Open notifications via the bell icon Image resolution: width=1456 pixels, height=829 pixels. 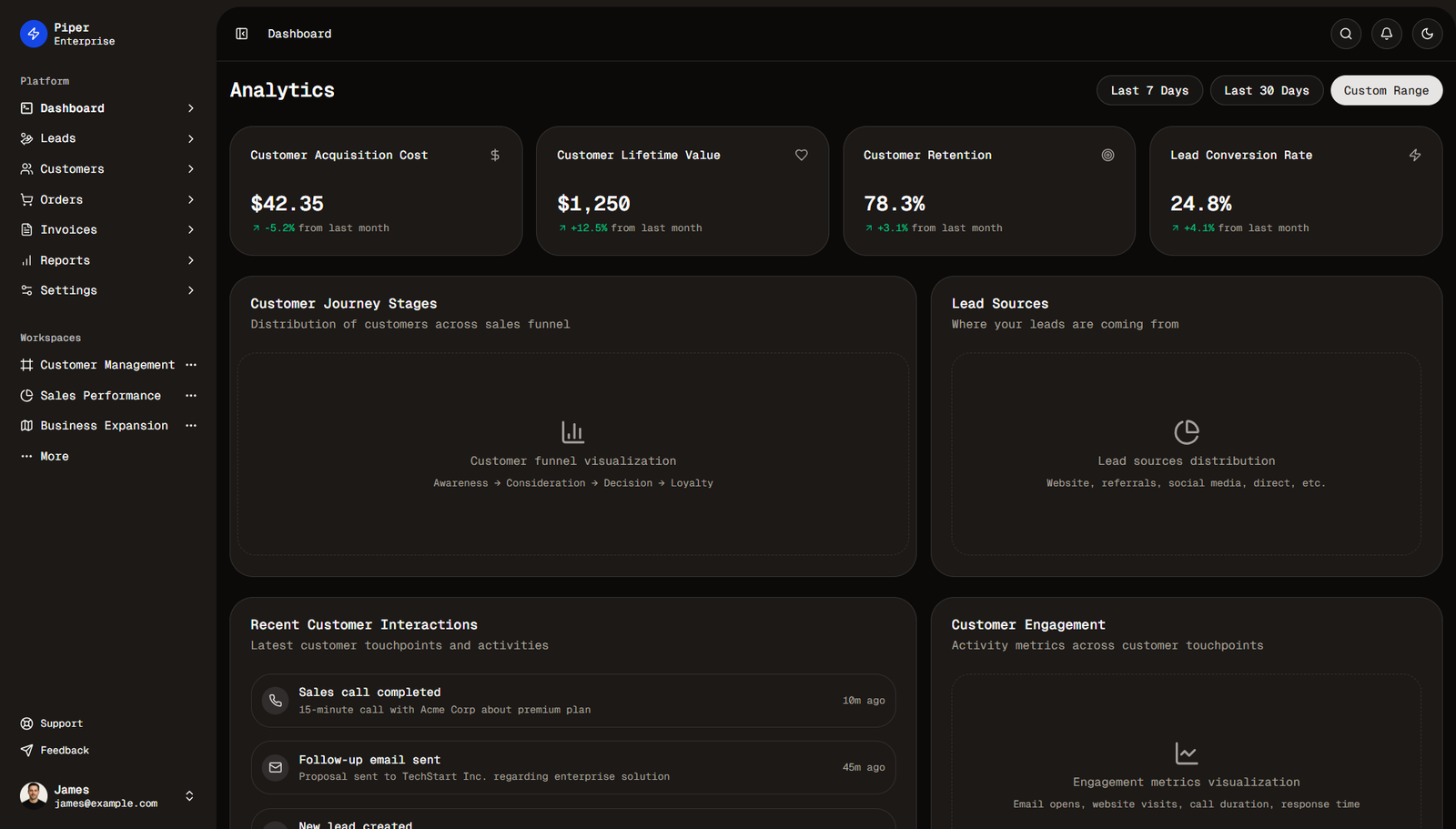(x=1387, y=34)
